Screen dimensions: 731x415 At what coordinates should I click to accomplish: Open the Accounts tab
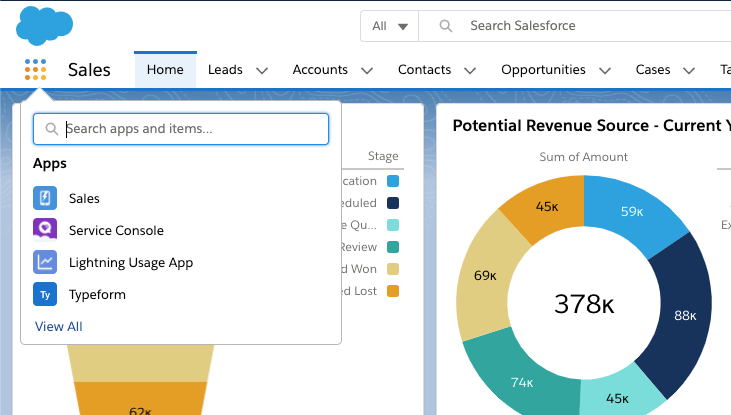[x=320, y=69]
